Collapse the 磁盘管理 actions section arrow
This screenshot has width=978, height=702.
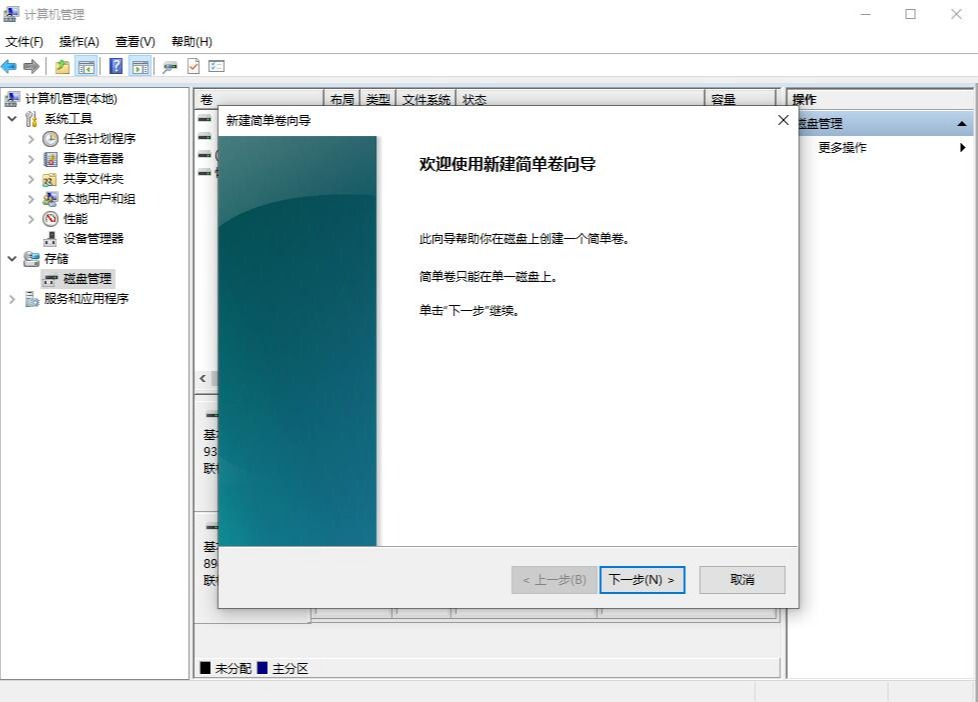tap(962, 124)
